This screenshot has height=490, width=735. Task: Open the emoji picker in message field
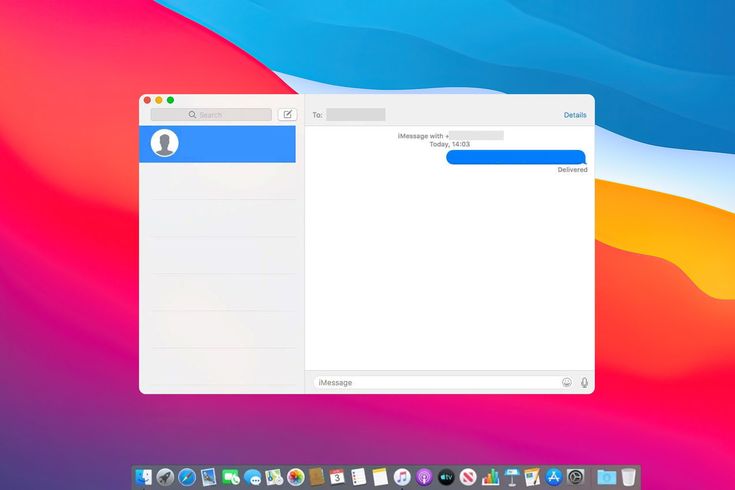pos(567,382)
